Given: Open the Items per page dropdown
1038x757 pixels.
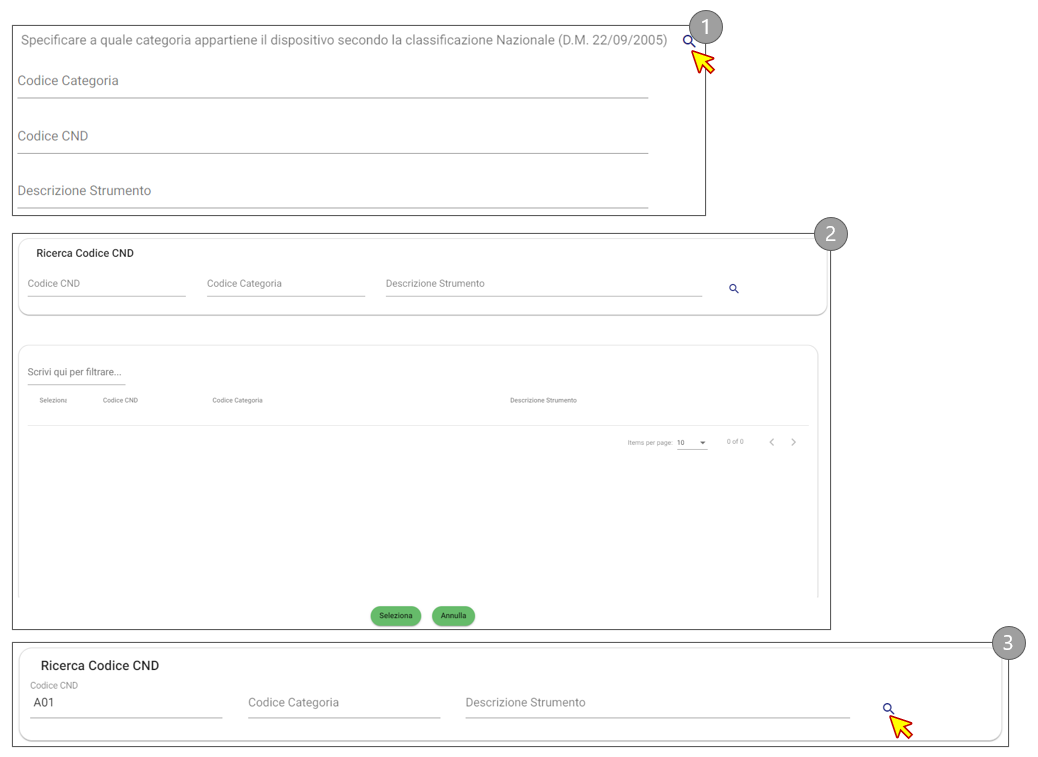Looking at the screenshot, I should [x=691, y=442].
